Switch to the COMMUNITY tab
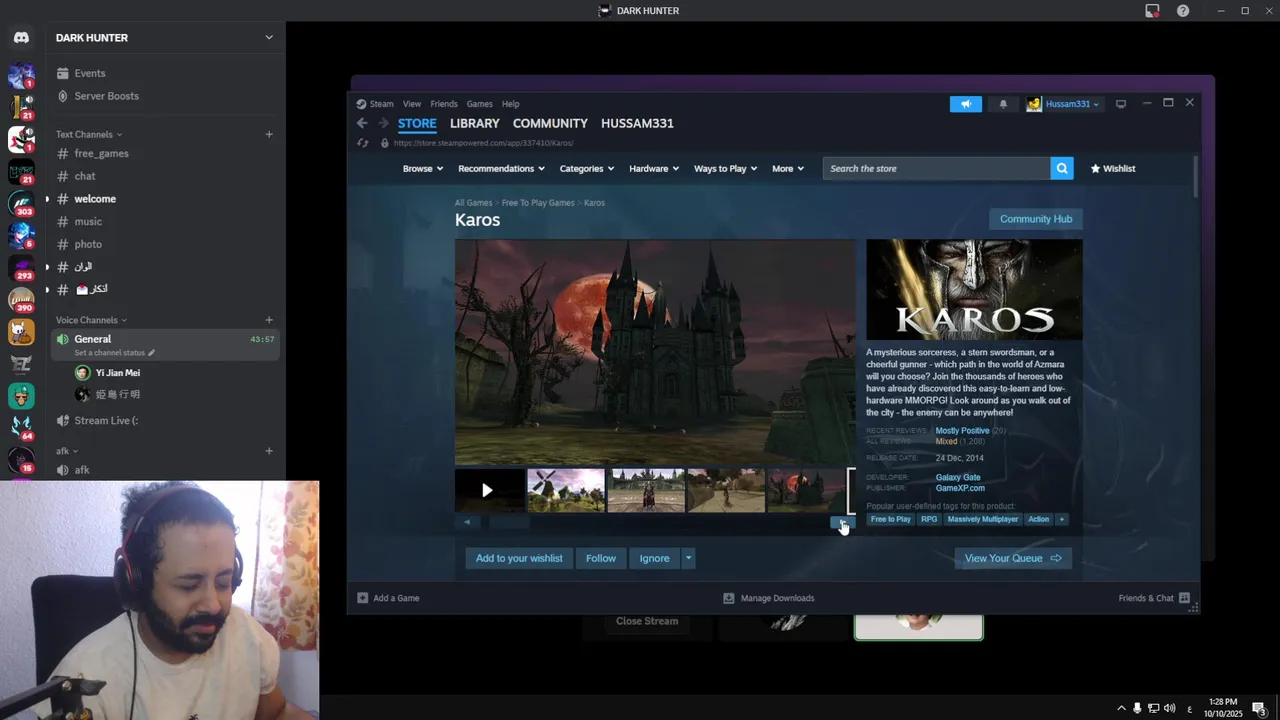Screen dimensions: 1280x720 (x=550, y=123)
